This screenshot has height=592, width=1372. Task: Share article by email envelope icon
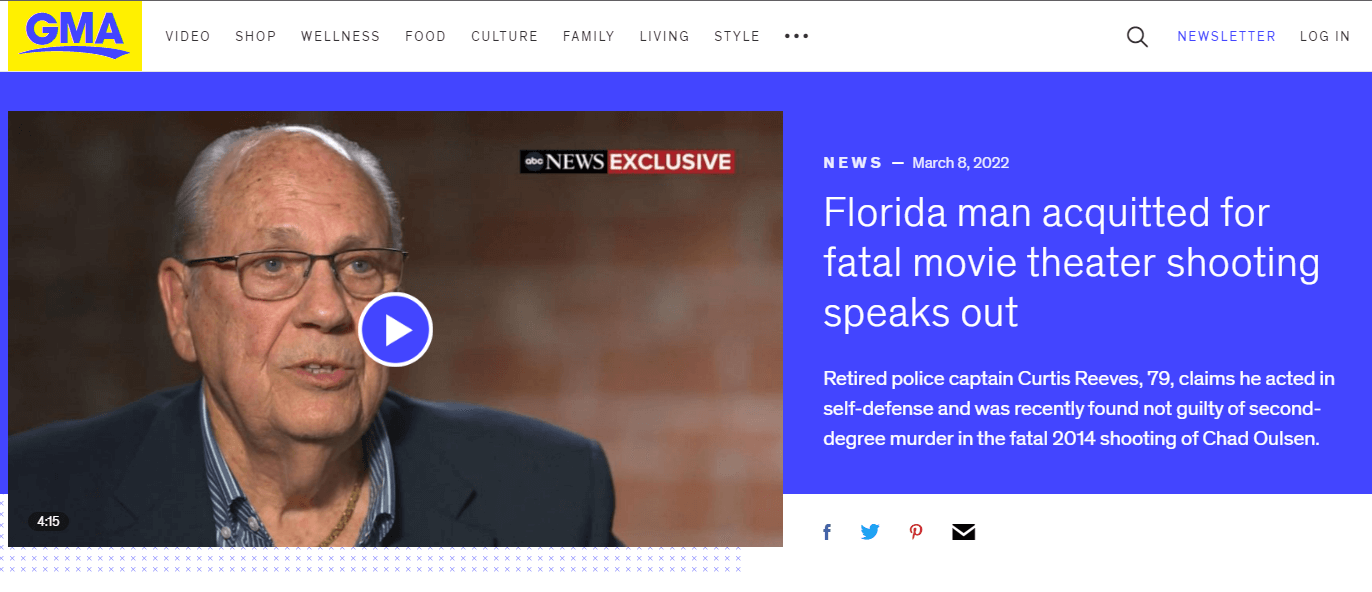963,532
